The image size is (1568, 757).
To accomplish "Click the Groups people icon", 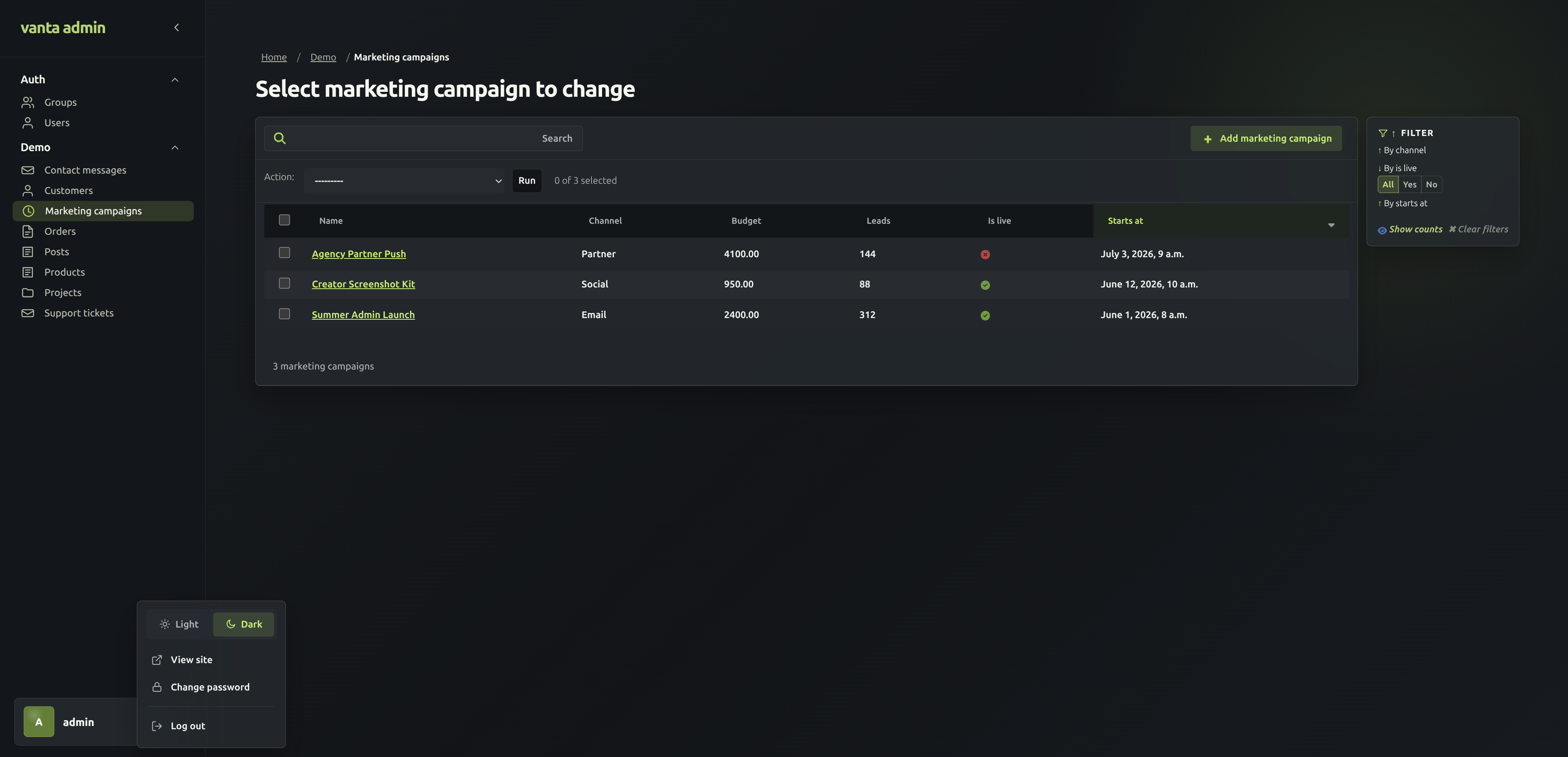I will click(x=27, y=102).
